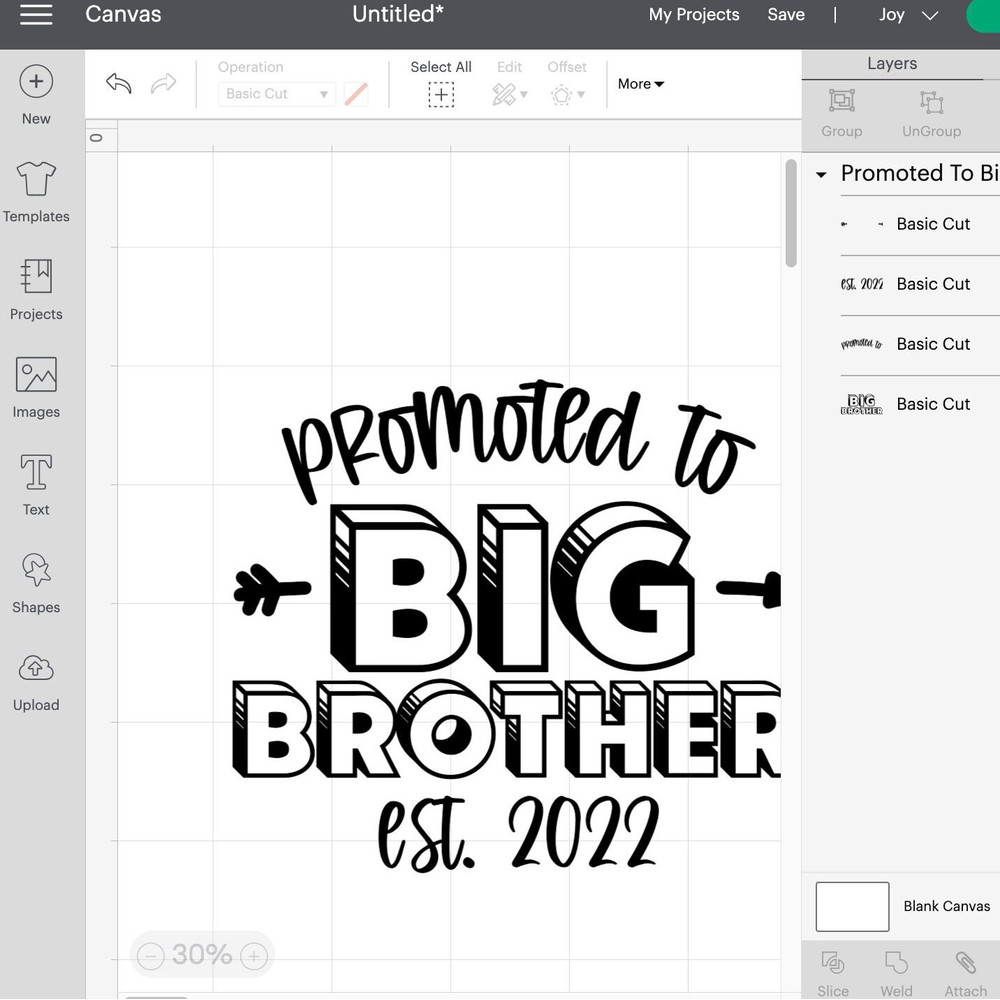This screenshot has width=1000, height=1000.
Task: Click the UnGroup button in Layers
Action: (931, 113)
